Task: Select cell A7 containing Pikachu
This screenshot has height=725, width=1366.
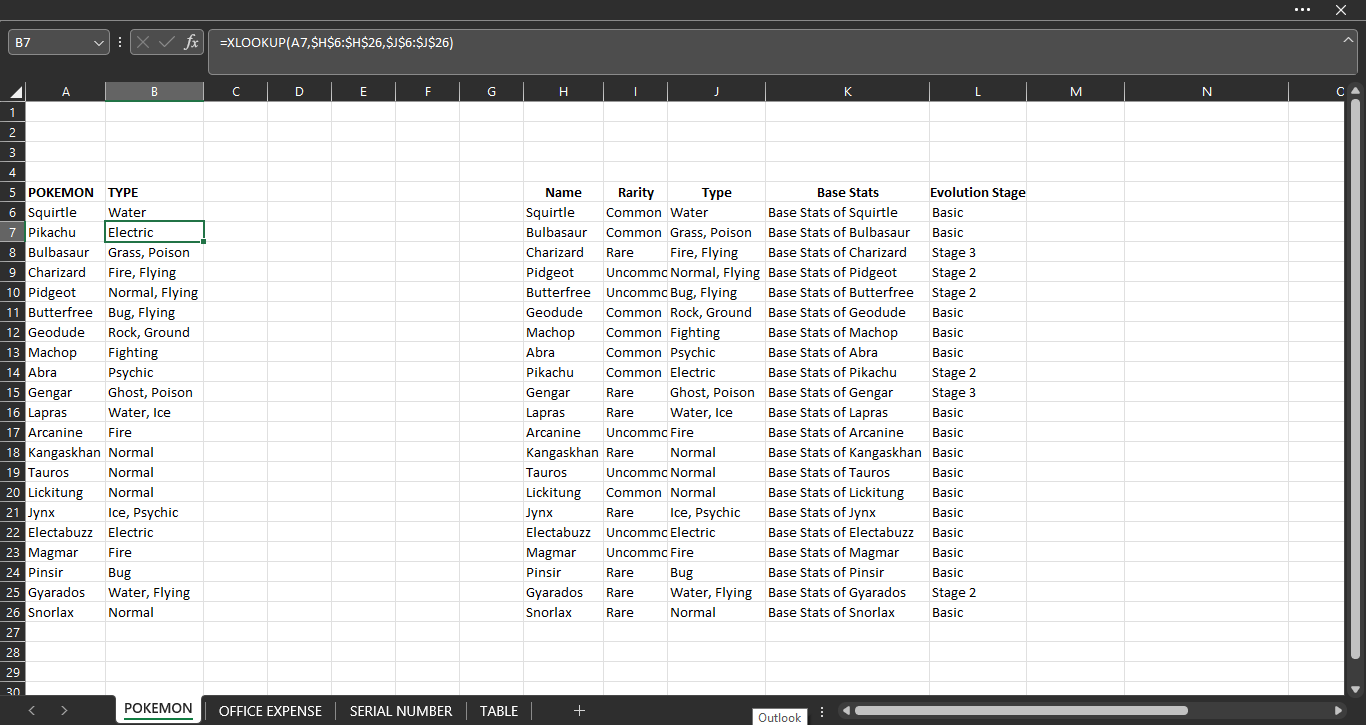Action: coord(66,232)
